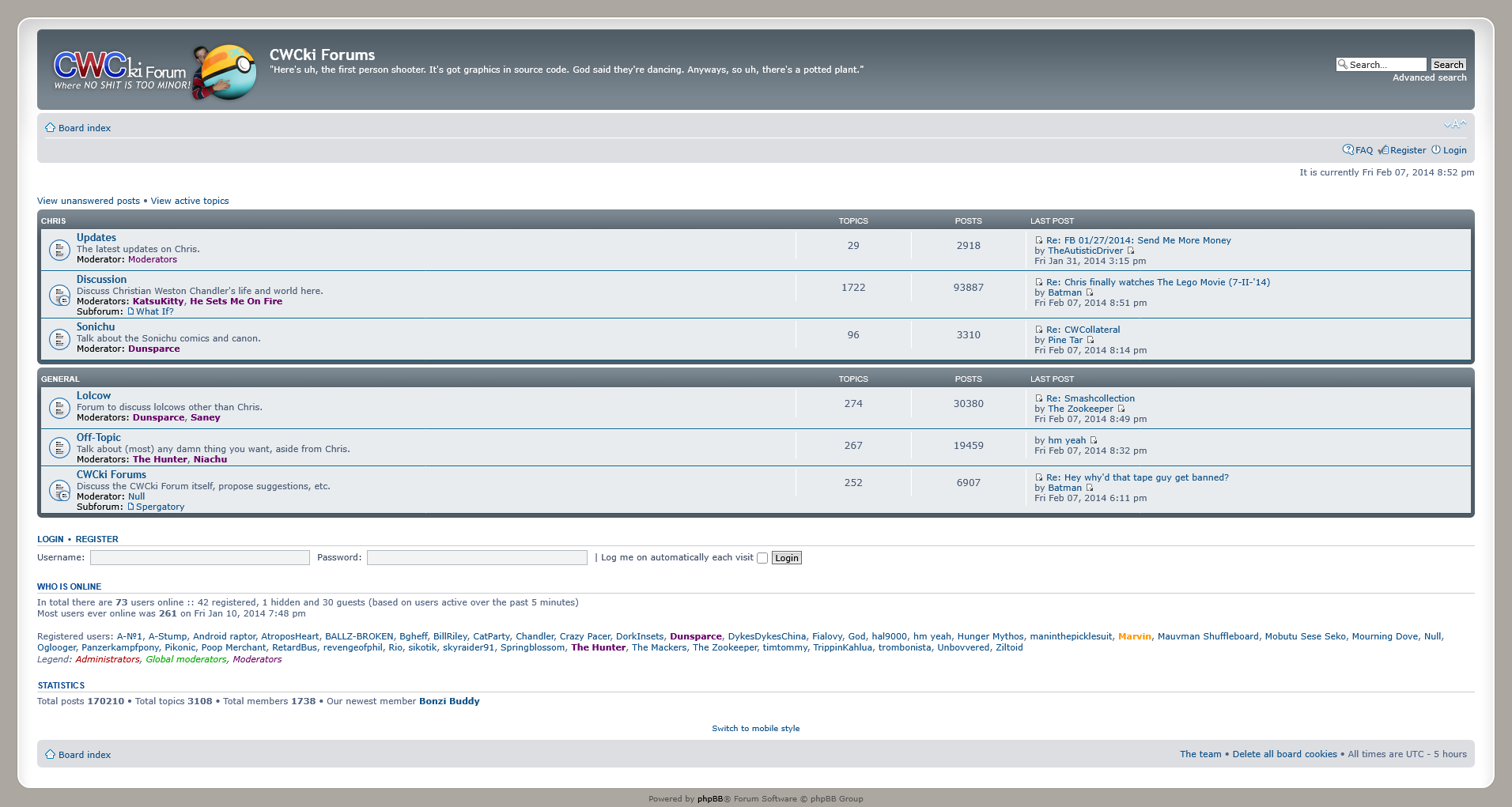Click the Sonichu forum folder icon
Screen dimensions: 1512x807
pos(59,339)
